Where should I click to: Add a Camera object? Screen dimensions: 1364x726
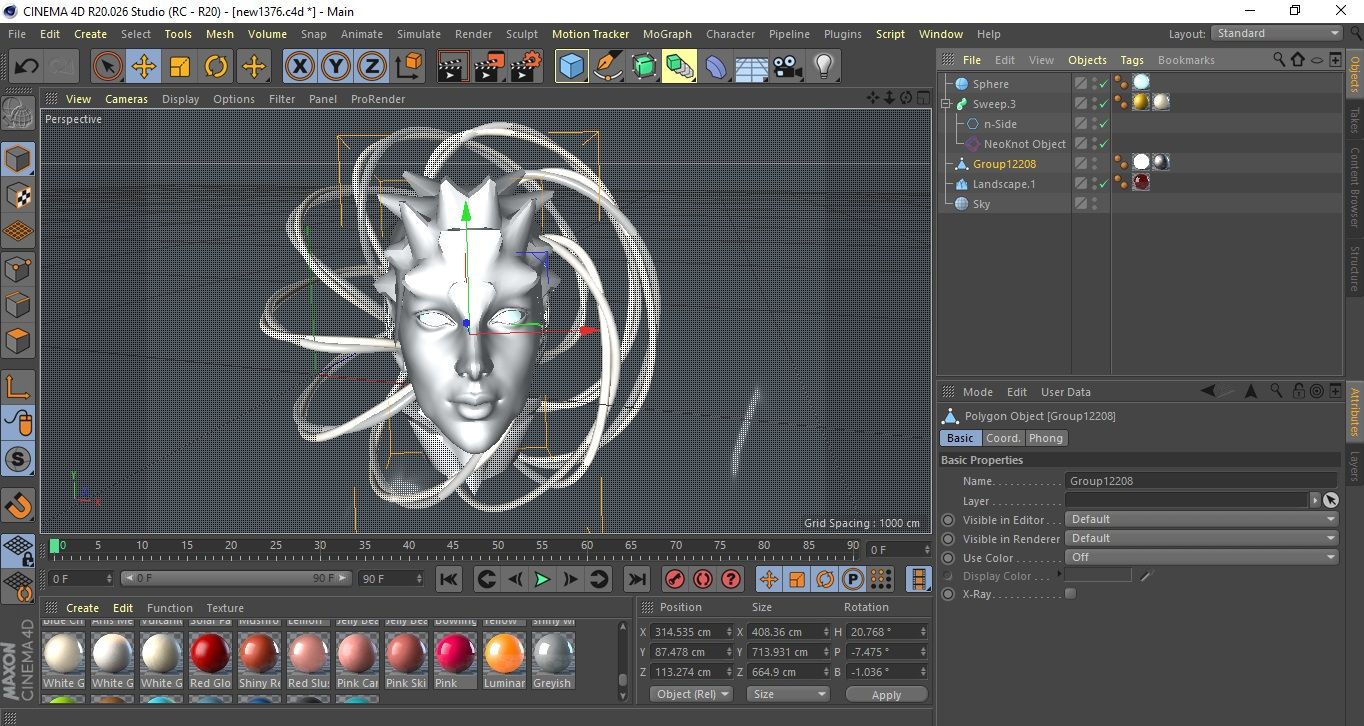tap(788, 67)
